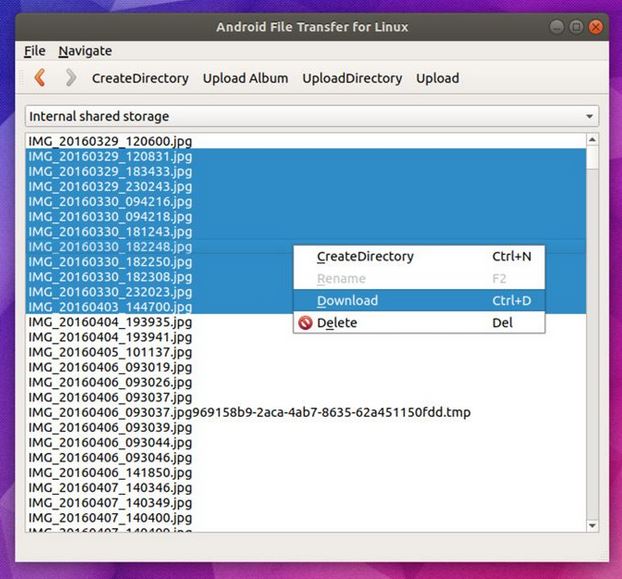Image resolution: width=622 pixels, height=579 pixels.
Task: Select file IMG_20160330_181243.jpg
Action: pos(305,232)
